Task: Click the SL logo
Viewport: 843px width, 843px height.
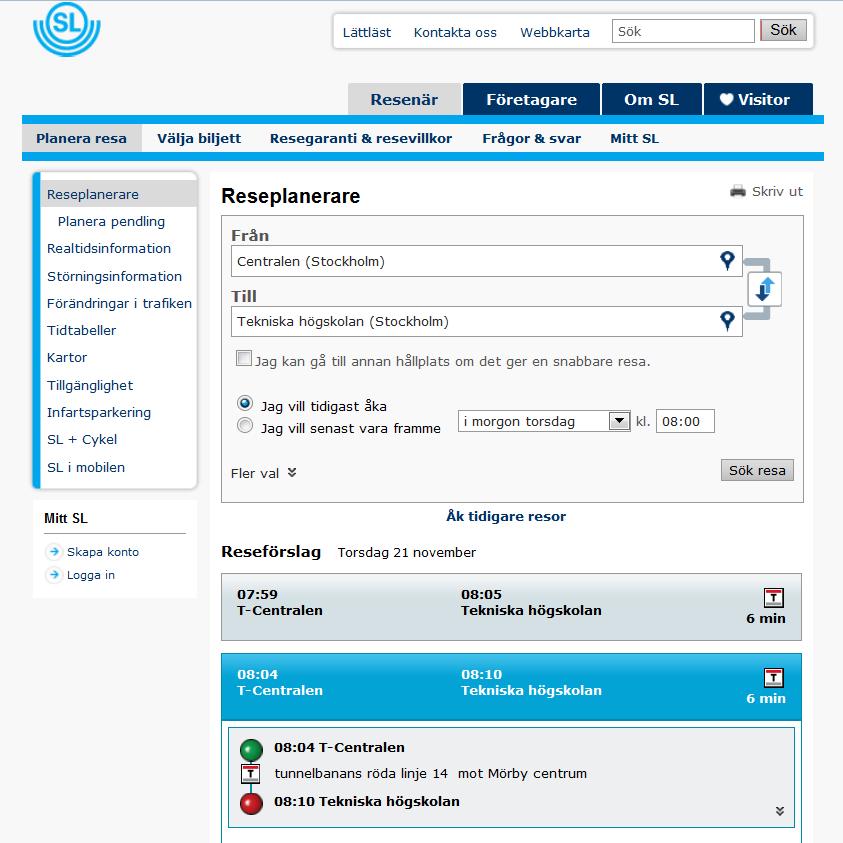Action: coord(67,28)
